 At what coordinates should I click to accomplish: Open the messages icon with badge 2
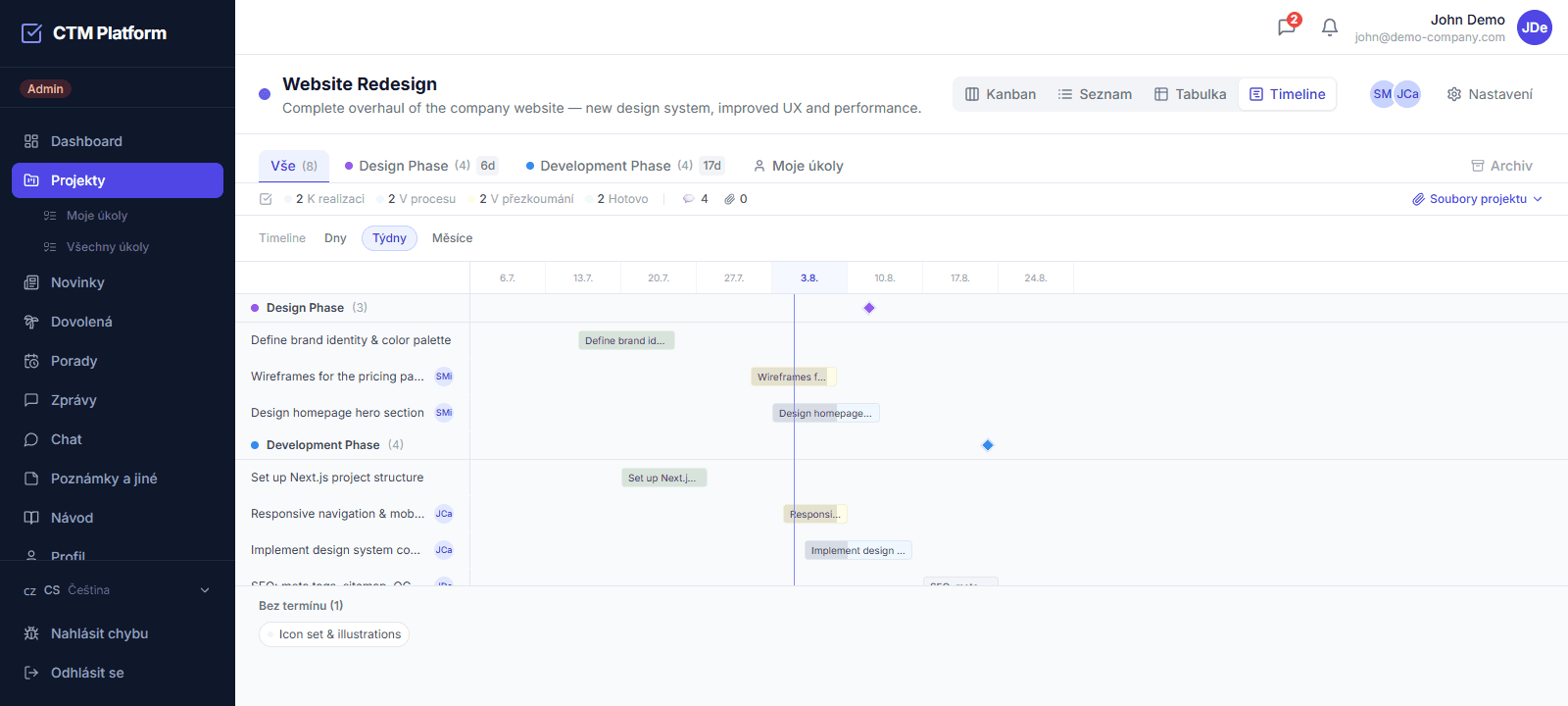(1287, 26)
